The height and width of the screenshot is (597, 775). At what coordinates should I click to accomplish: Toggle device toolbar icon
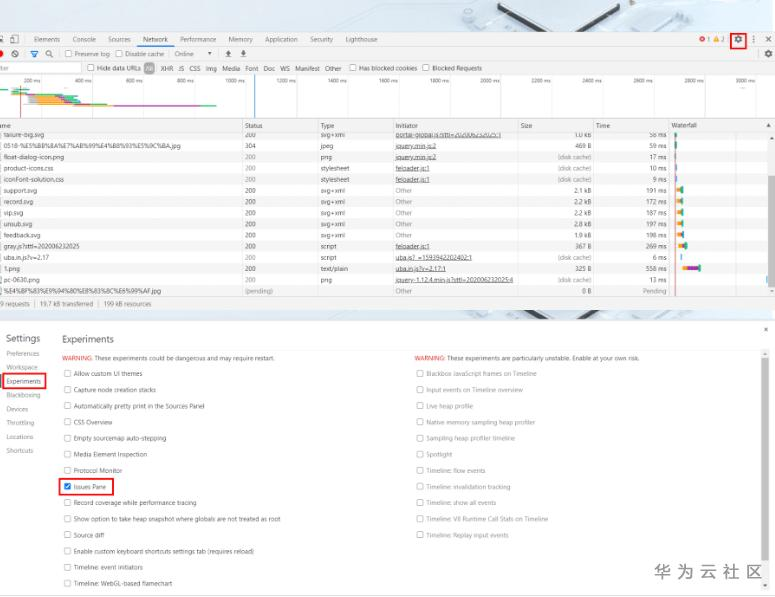pyautogui.click(x=14, y=39)
